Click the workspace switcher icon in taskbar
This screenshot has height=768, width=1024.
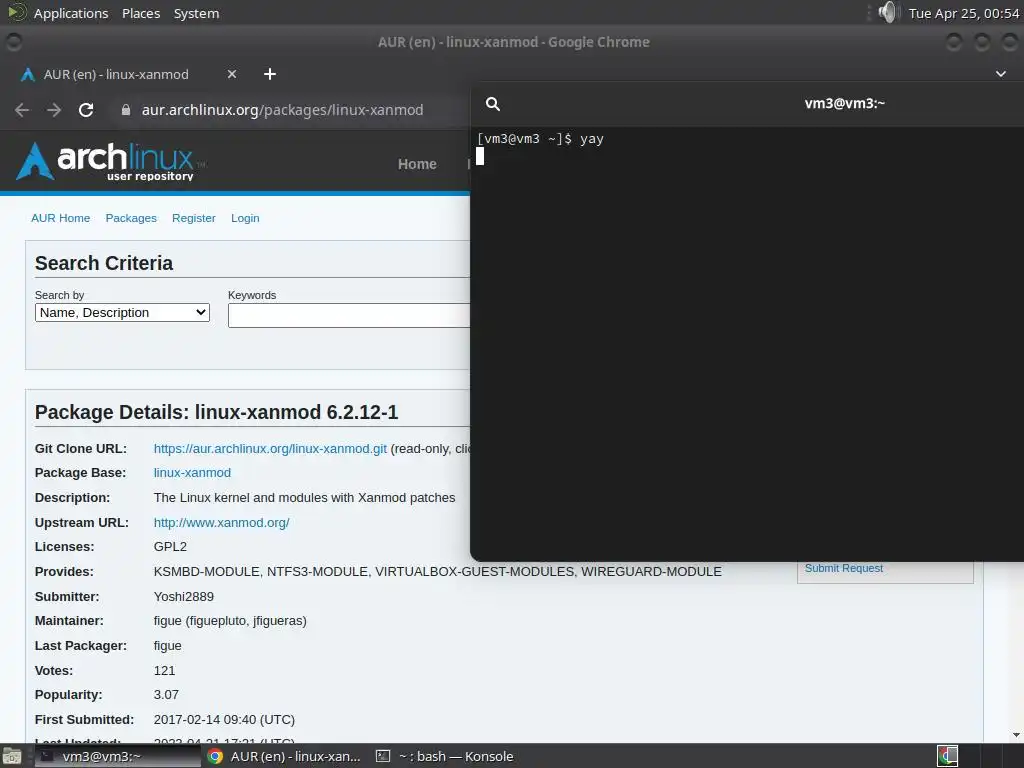[948, 756]
